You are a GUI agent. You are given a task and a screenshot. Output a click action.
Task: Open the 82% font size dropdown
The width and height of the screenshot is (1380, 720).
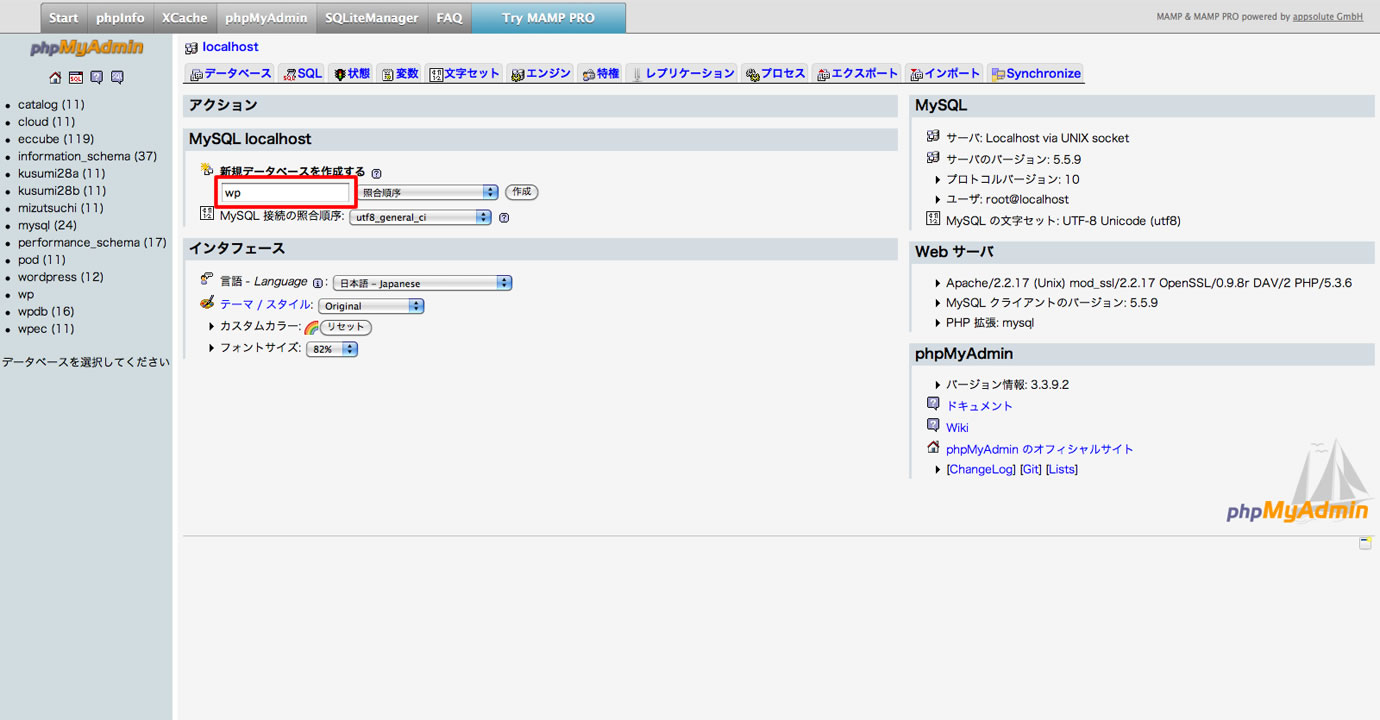click(x=332, y=349)
